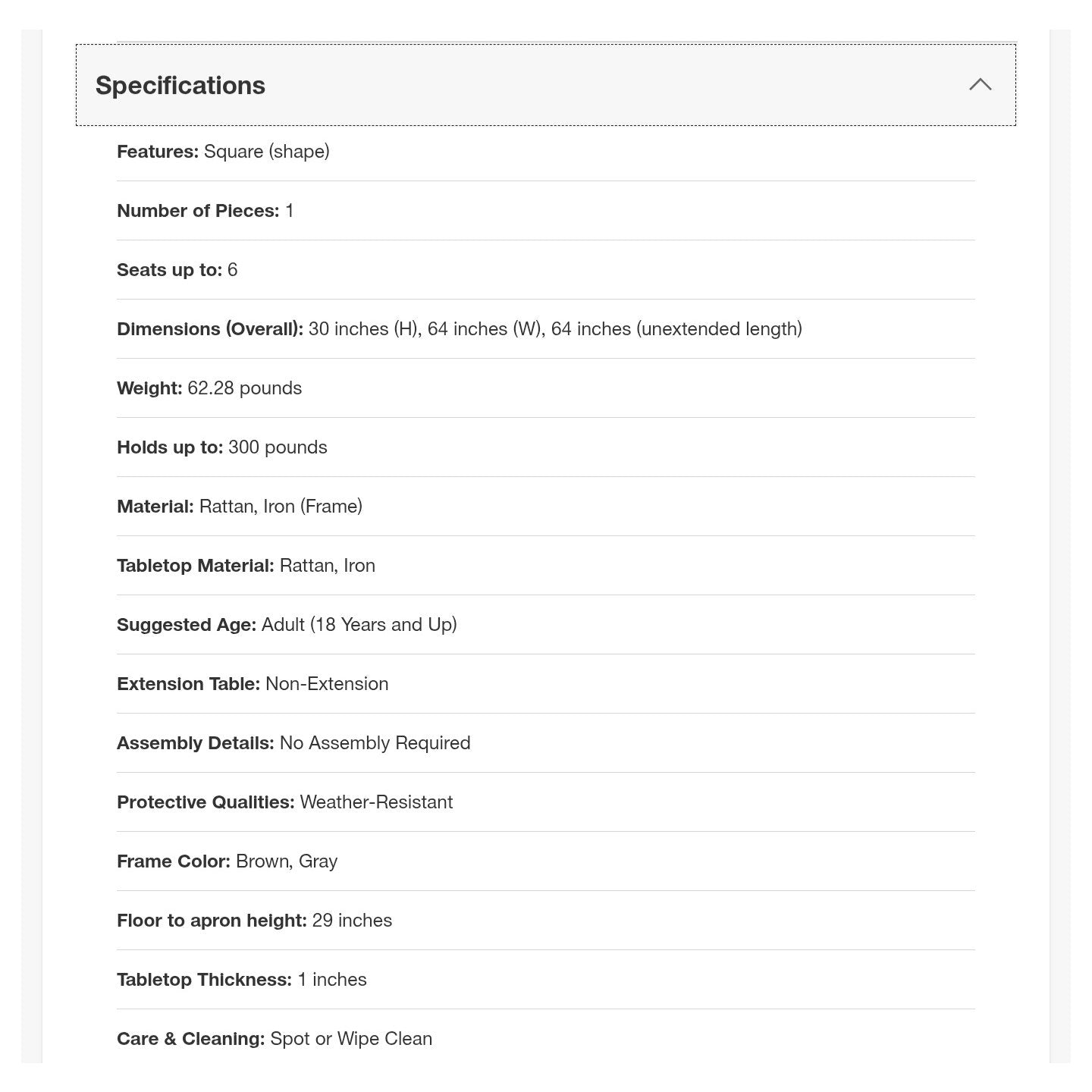Select Care & Cleaning: Spot or Wipe Clean
1092x1092 pixels.
tap(275, 1039)
